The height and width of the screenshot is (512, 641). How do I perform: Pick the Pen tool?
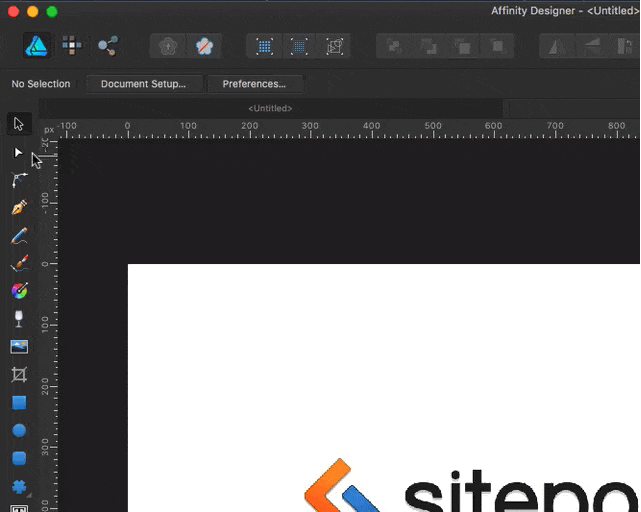click(x=19, y=208)
